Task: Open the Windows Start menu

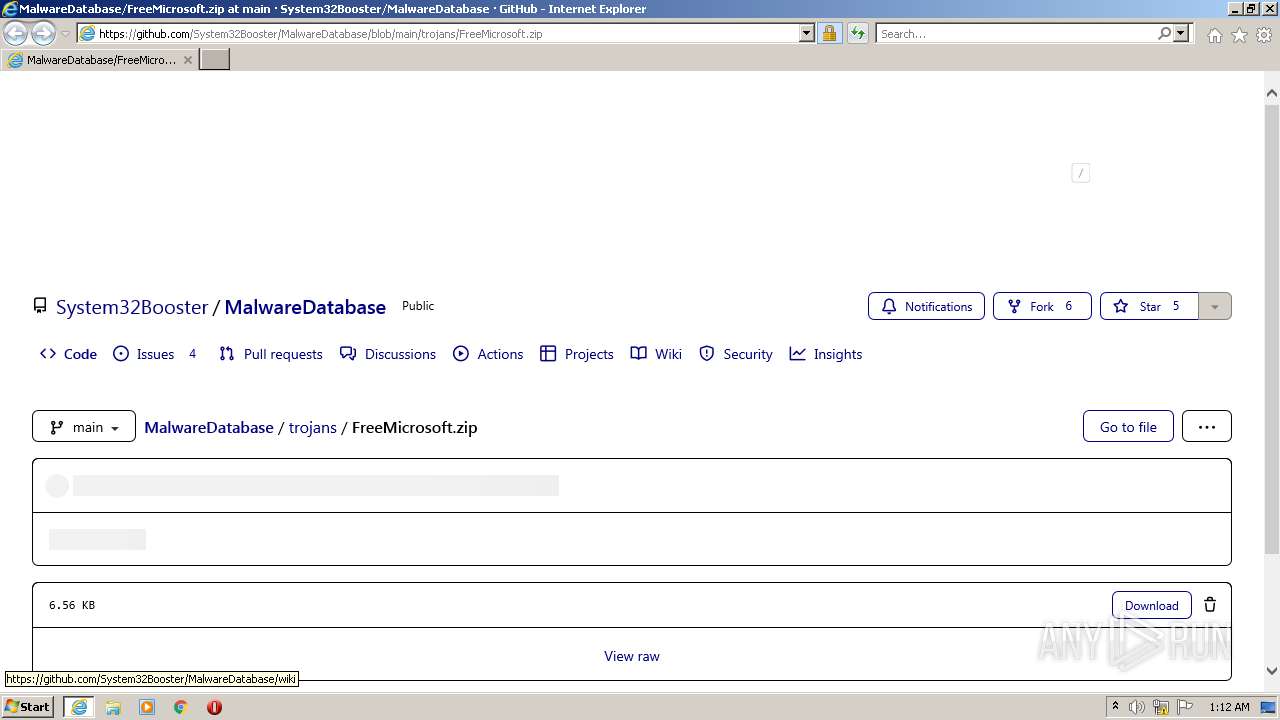Action: coord(27,707)
